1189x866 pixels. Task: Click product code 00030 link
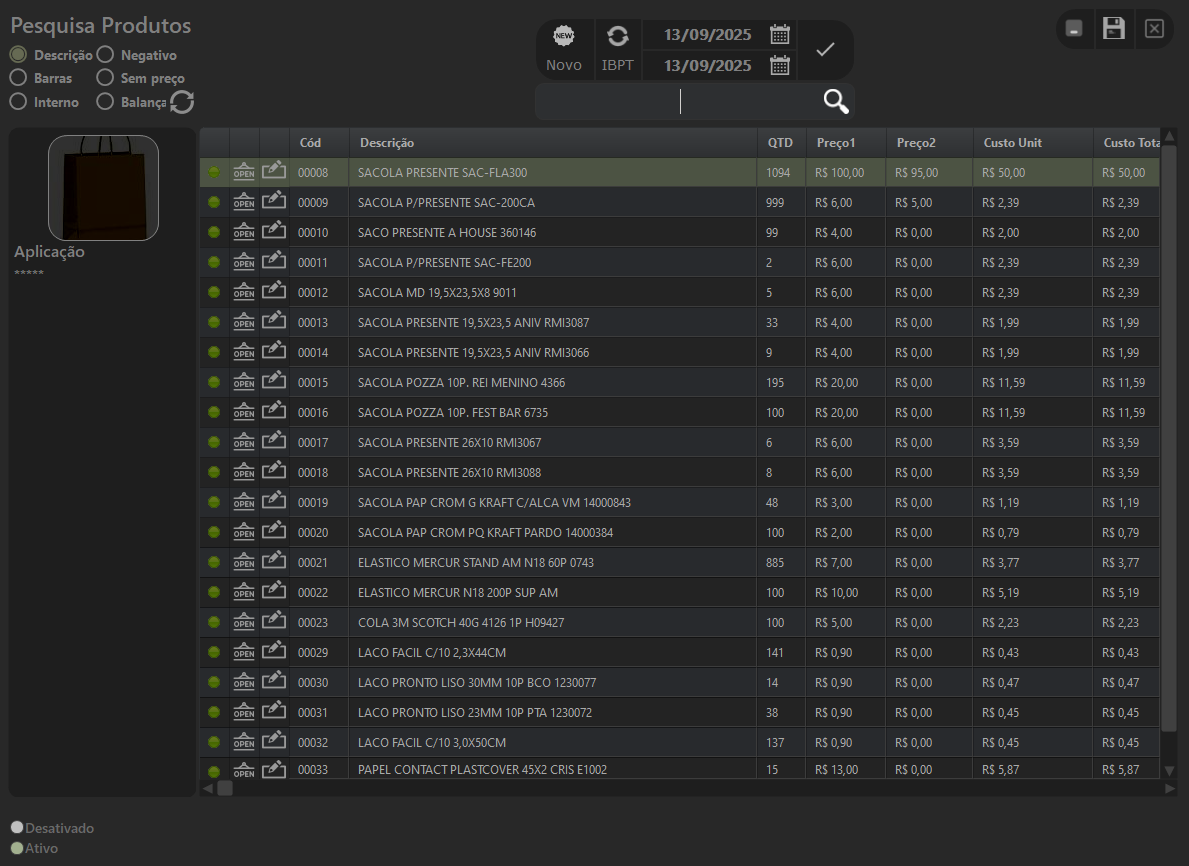point(313,682)
